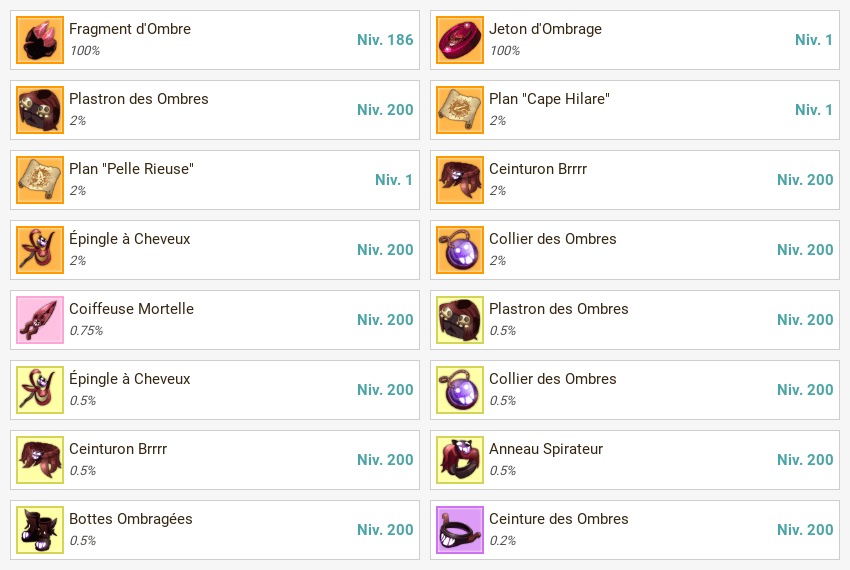Viewport: 850px width, 570px height.
Task: Open the Anneau Spirateur item name
Action: point(546,449)
